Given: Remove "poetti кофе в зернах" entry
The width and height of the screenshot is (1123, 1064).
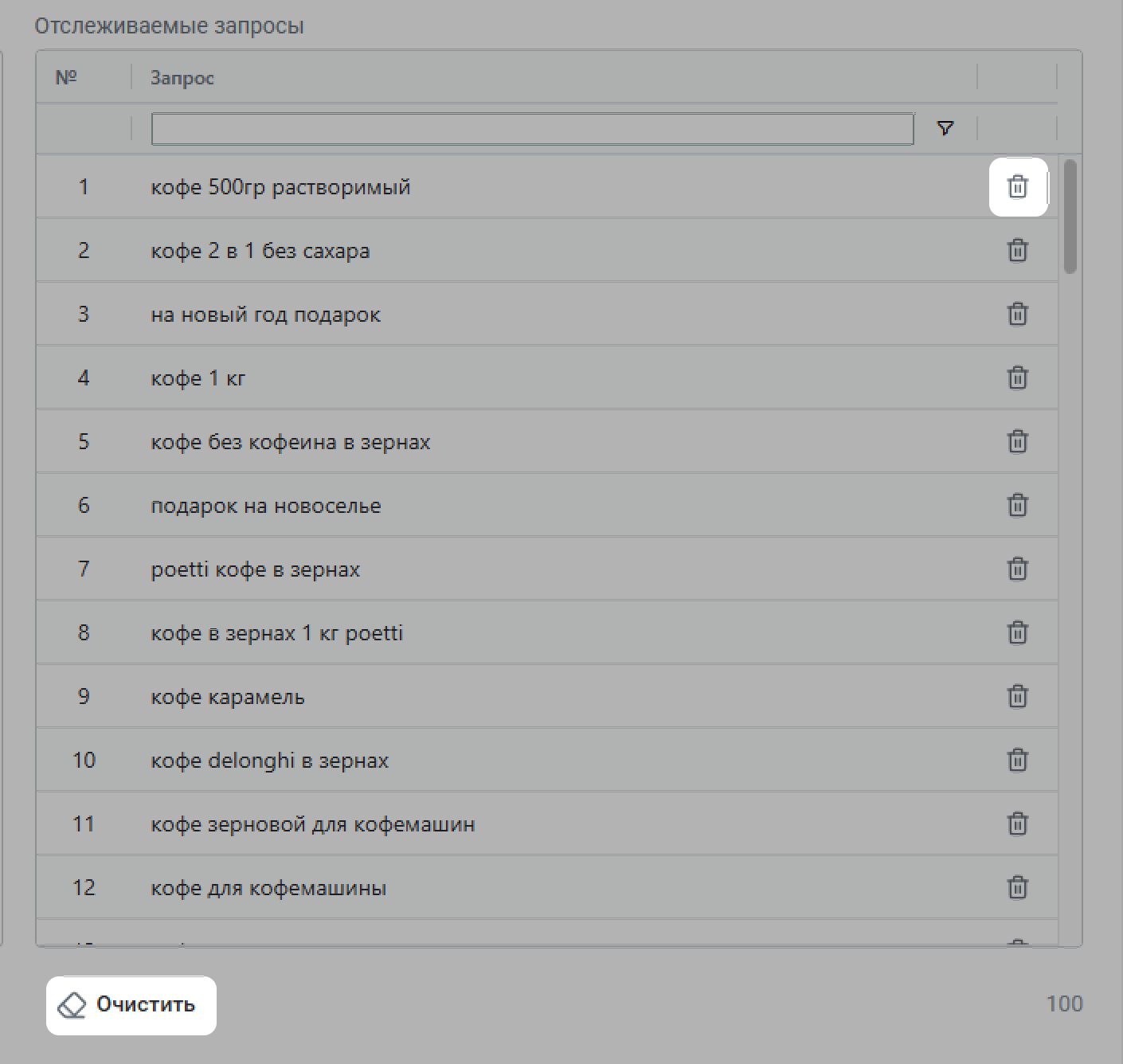Looking at the screenshot, I should (x=1017, y=569).
